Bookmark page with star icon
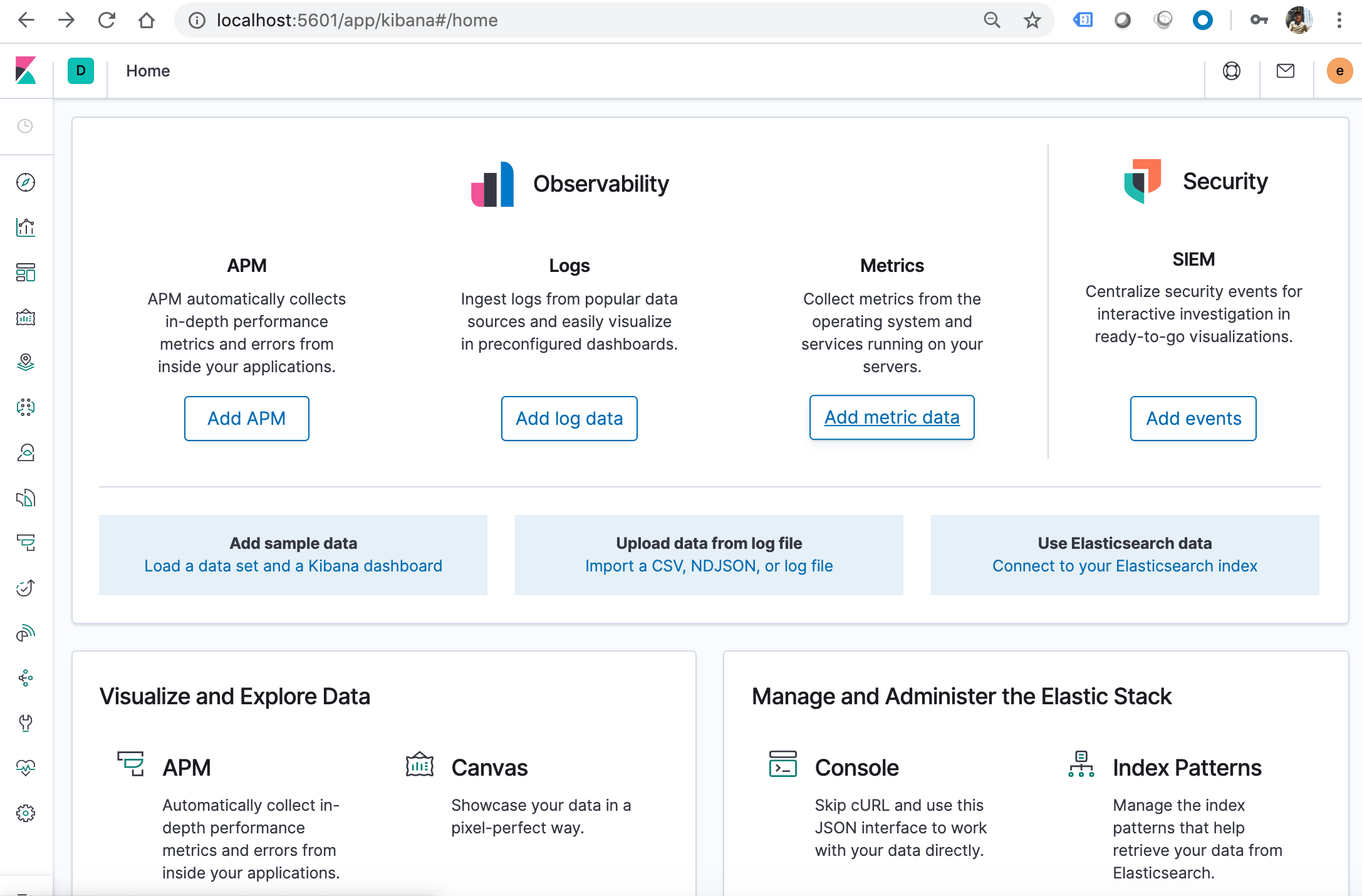 (1032, 20)
